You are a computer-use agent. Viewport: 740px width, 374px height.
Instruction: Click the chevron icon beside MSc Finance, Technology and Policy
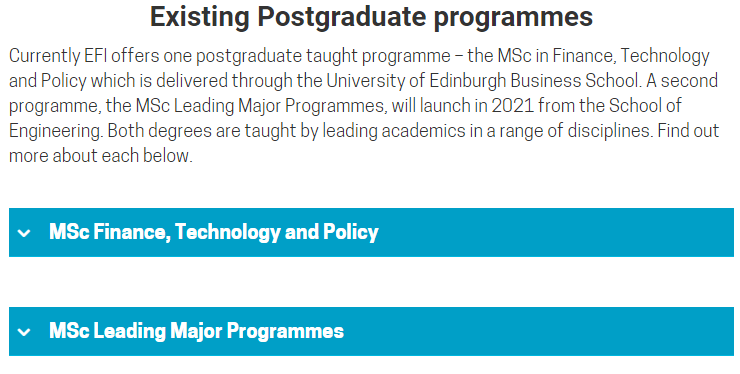click(x=24, y=233)
